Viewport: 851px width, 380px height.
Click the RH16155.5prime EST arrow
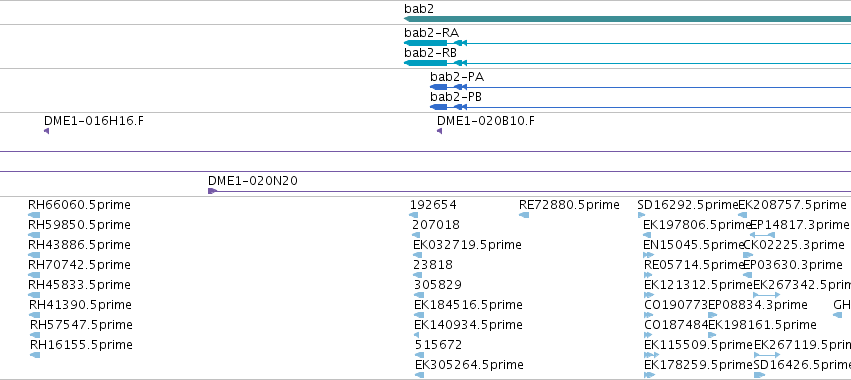[35, 355]
